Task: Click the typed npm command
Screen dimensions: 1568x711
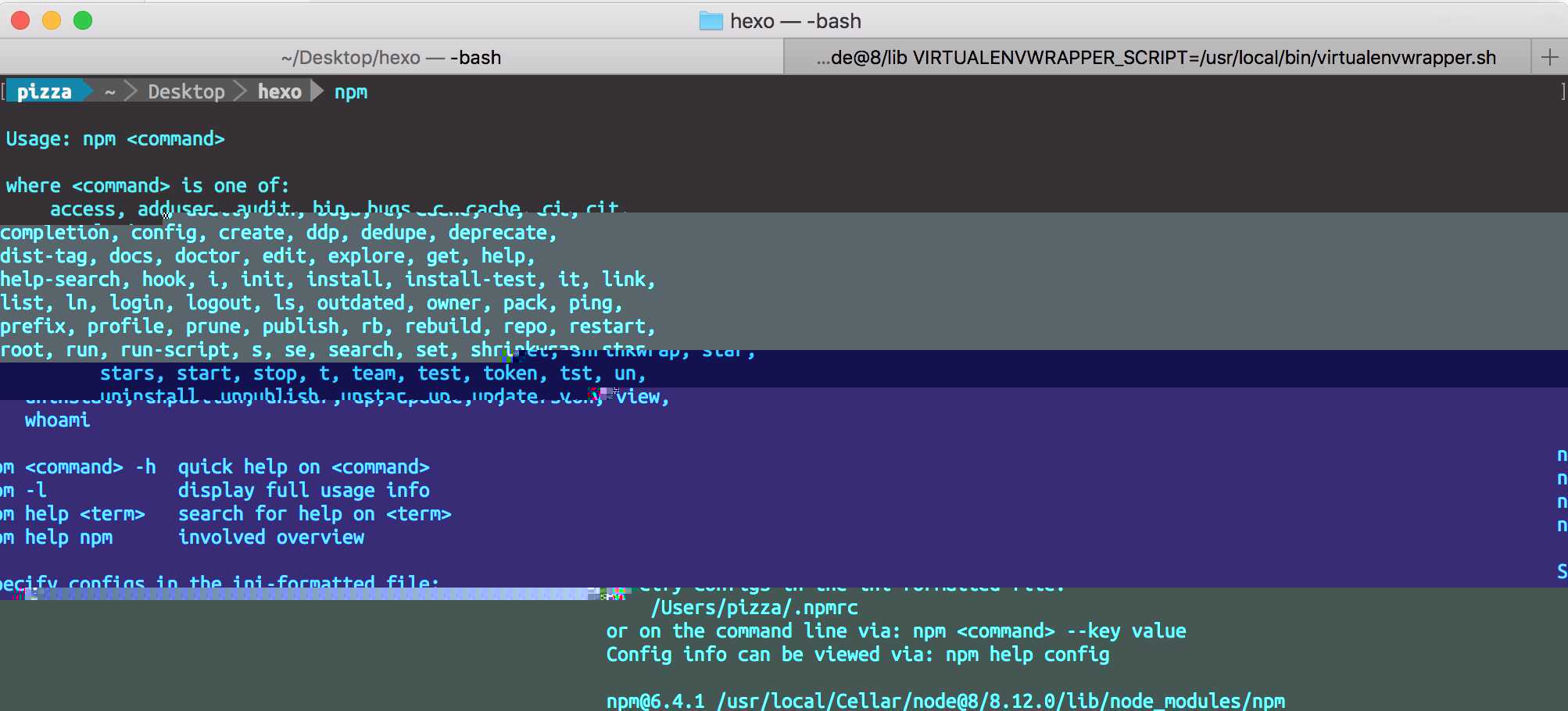Action: (351, 93)
